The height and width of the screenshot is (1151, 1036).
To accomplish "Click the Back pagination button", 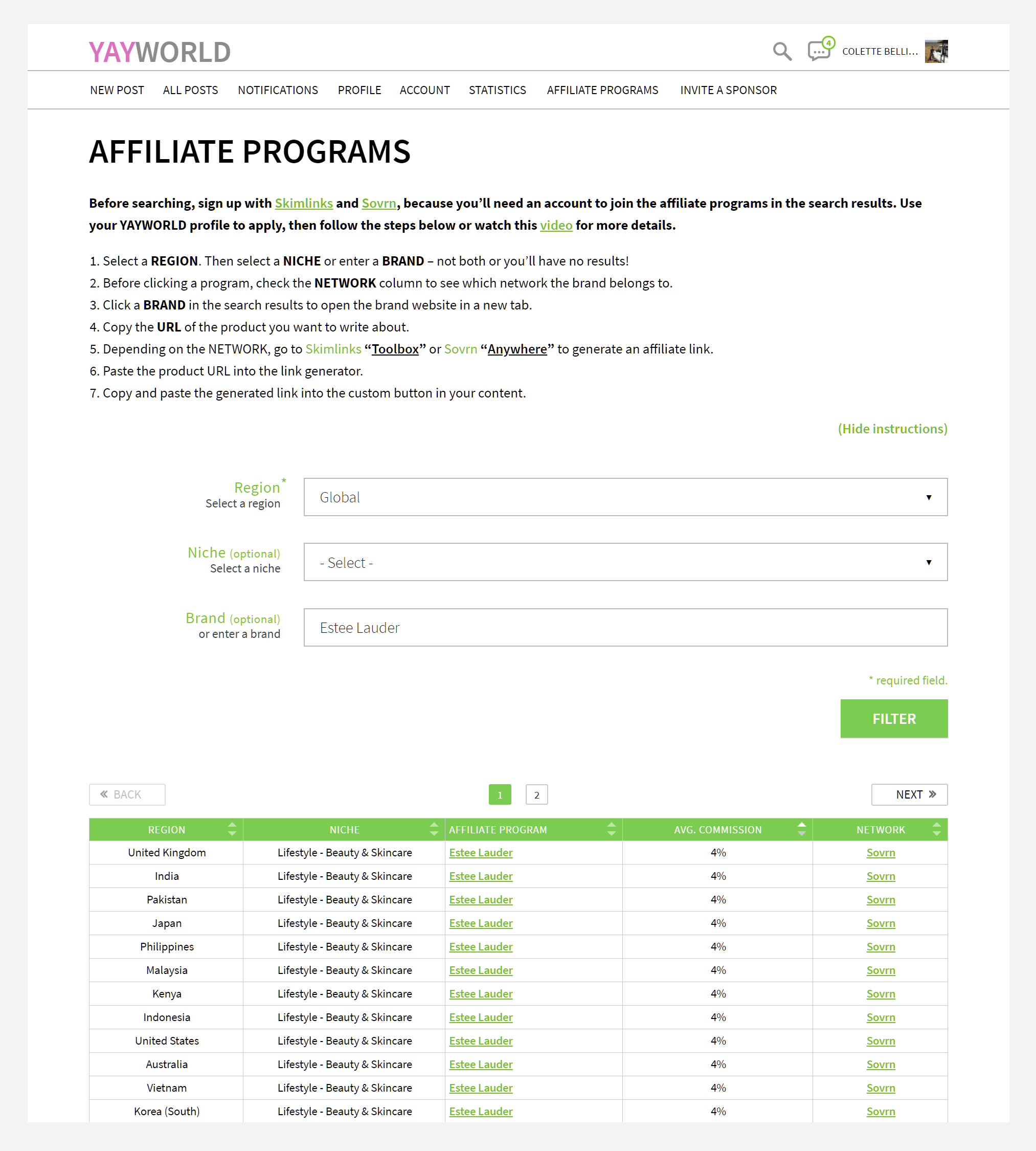I will click(x=127, y=794).
